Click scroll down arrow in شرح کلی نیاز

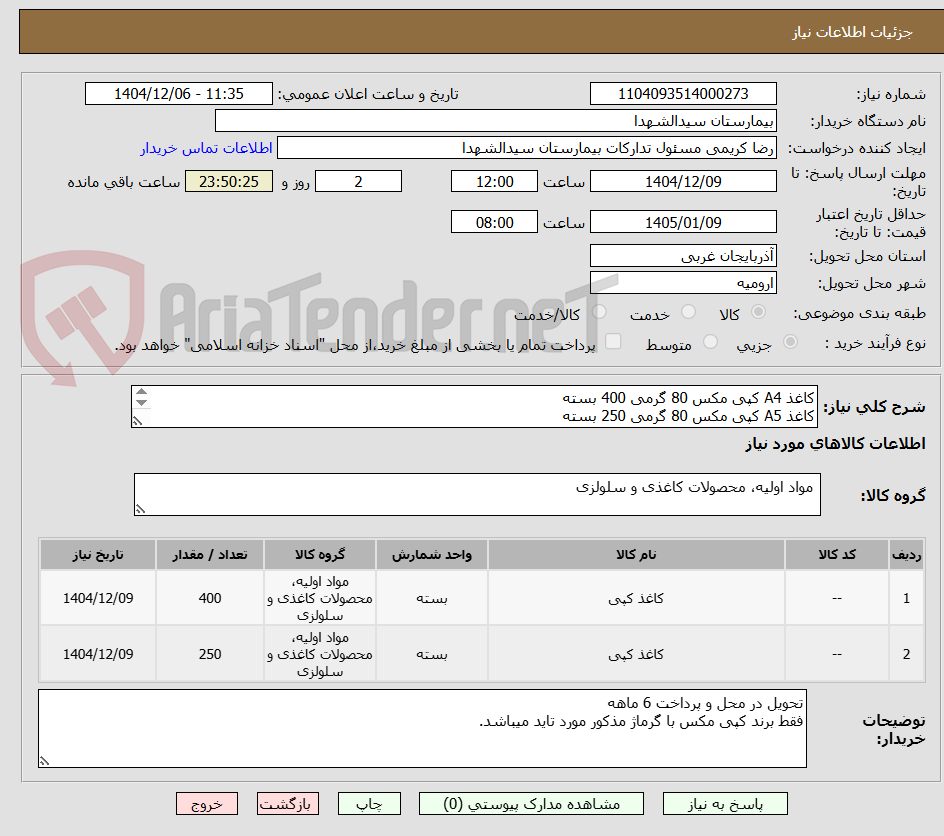point(141,402)
